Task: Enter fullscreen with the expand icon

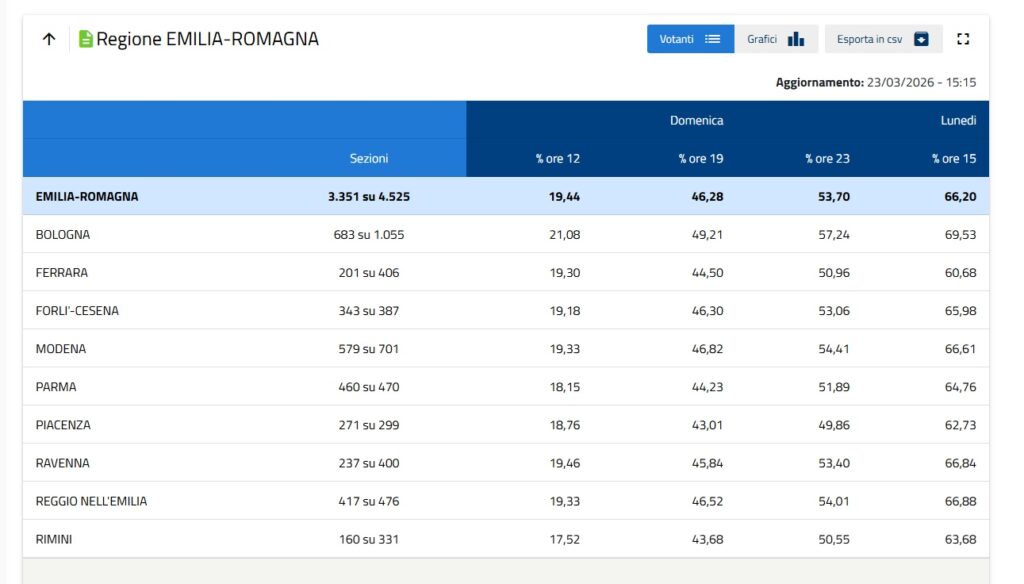Action: 964,39
